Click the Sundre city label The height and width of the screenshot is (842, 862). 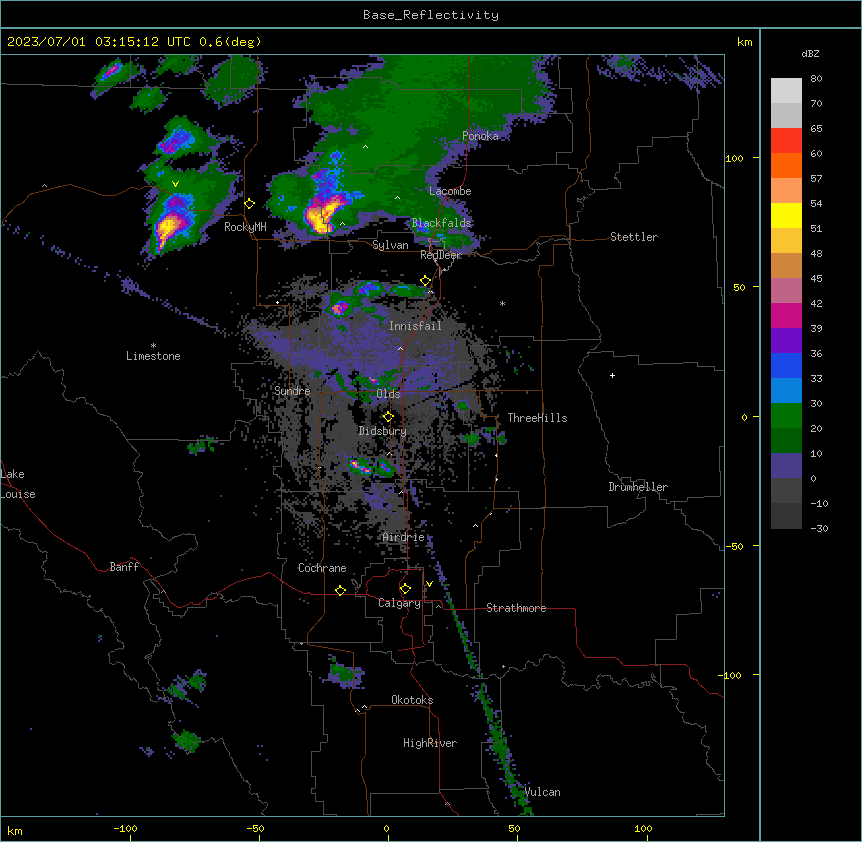(292, 391)
